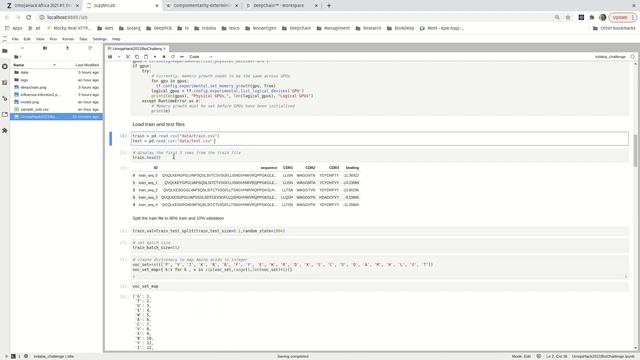Select the highlighted UmojaHack notebook file

56,117
